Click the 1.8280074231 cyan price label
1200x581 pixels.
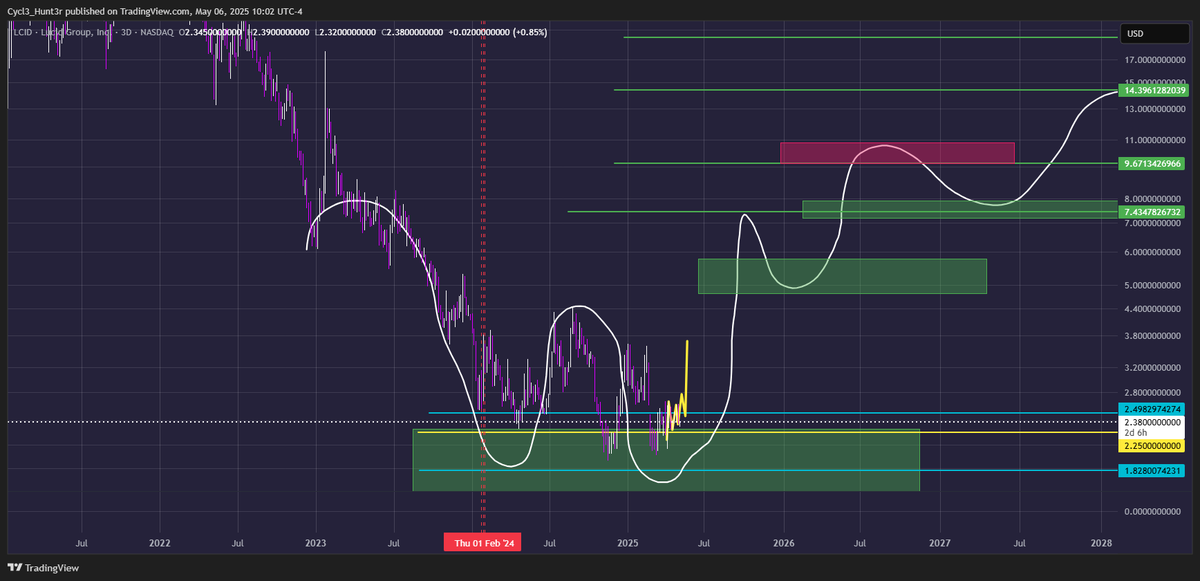pyautogui.click(x=1153, y=470)
